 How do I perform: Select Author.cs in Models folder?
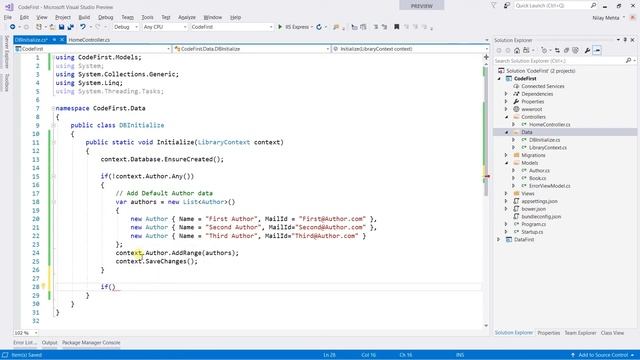click(539, 171)
